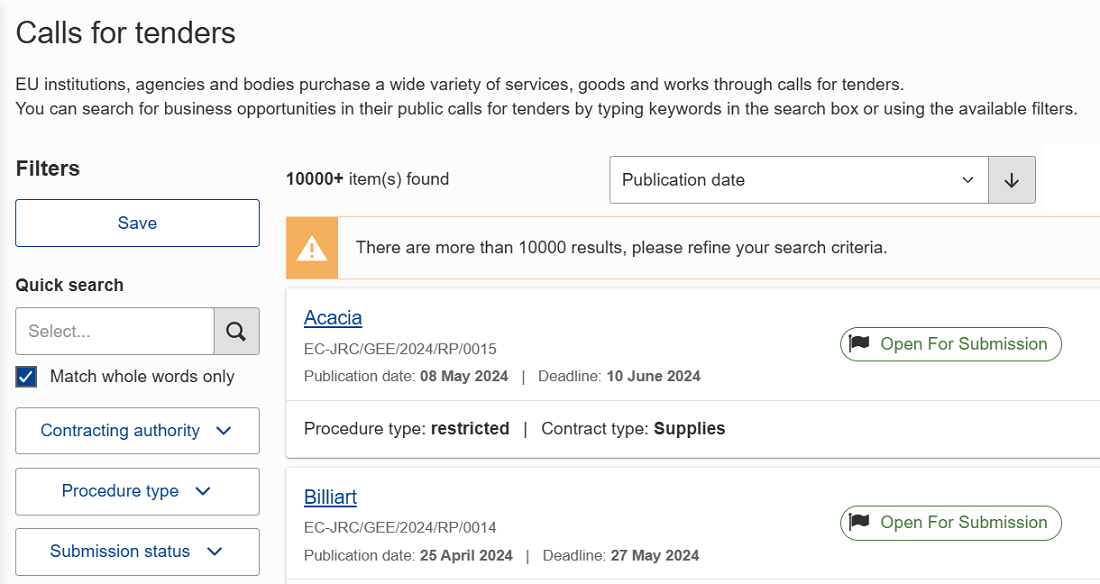1100x584 pixels.
Task: Open the Publication date sort dropdown
Action: click(799, 180)
